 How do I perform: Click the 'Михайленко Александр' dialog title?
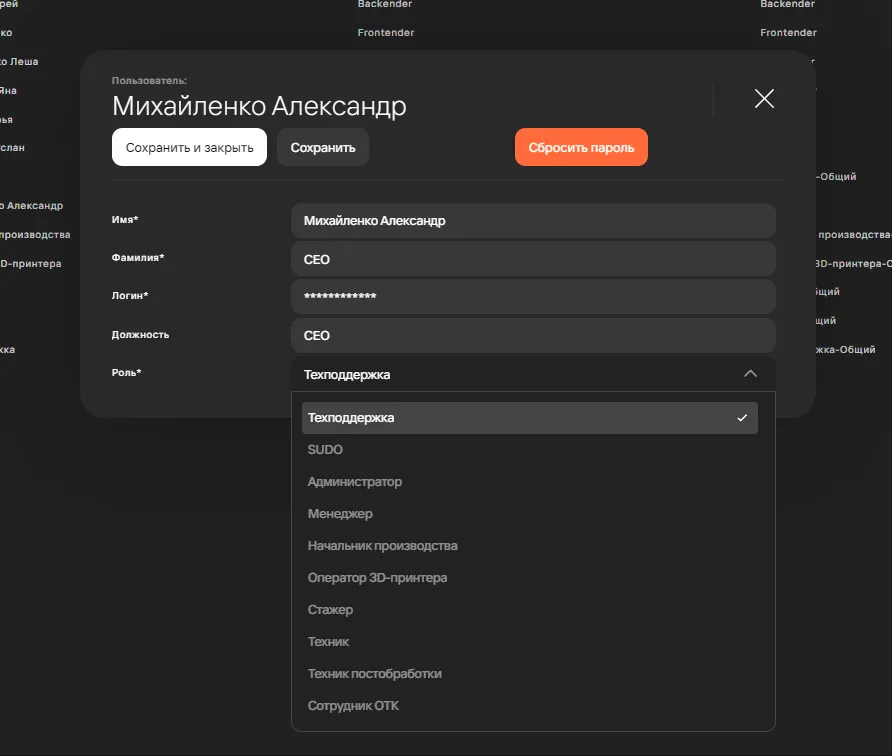(259, 106)
